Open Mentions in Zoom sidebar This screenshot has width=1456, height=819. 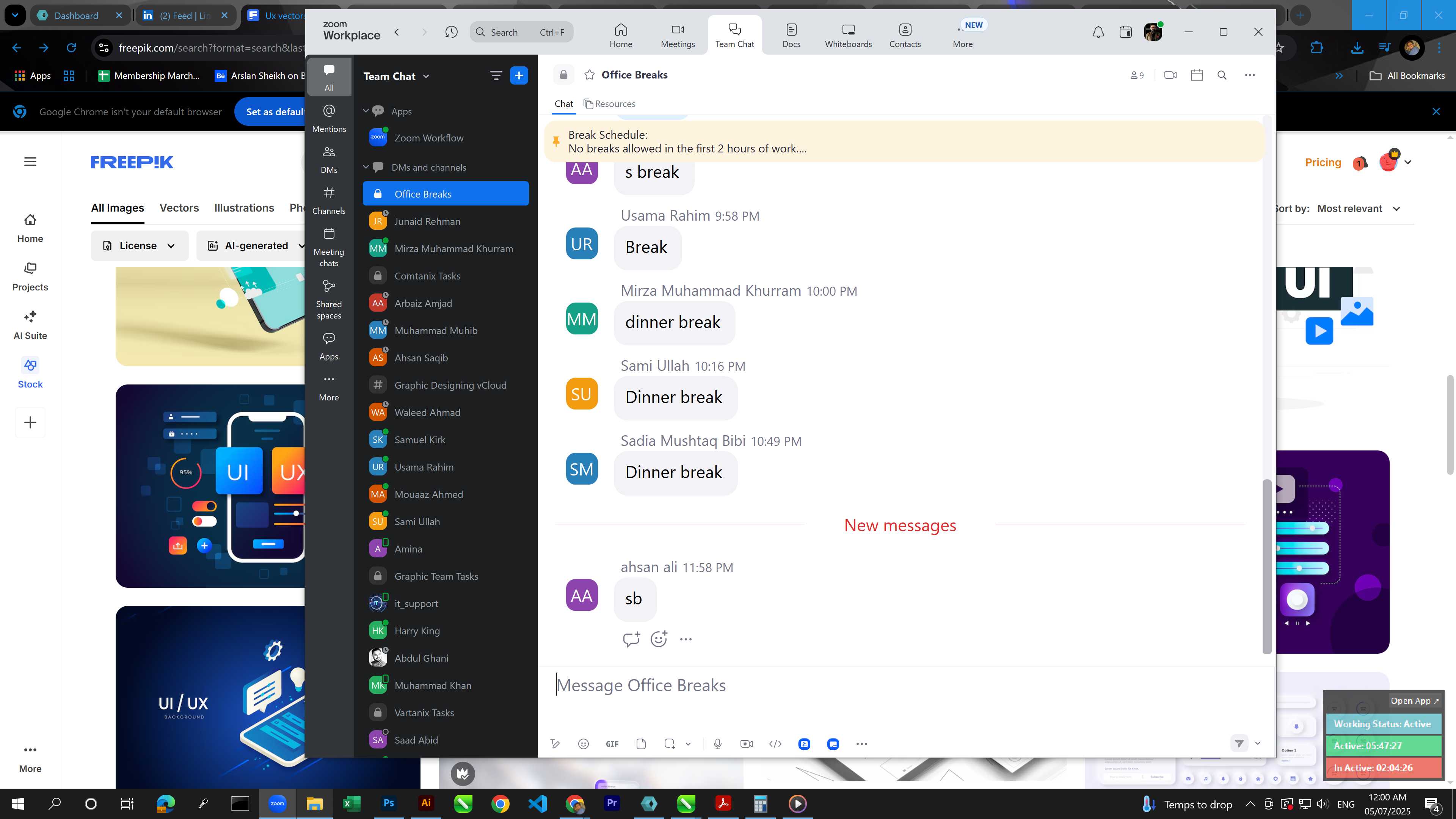tap(329, 118)
